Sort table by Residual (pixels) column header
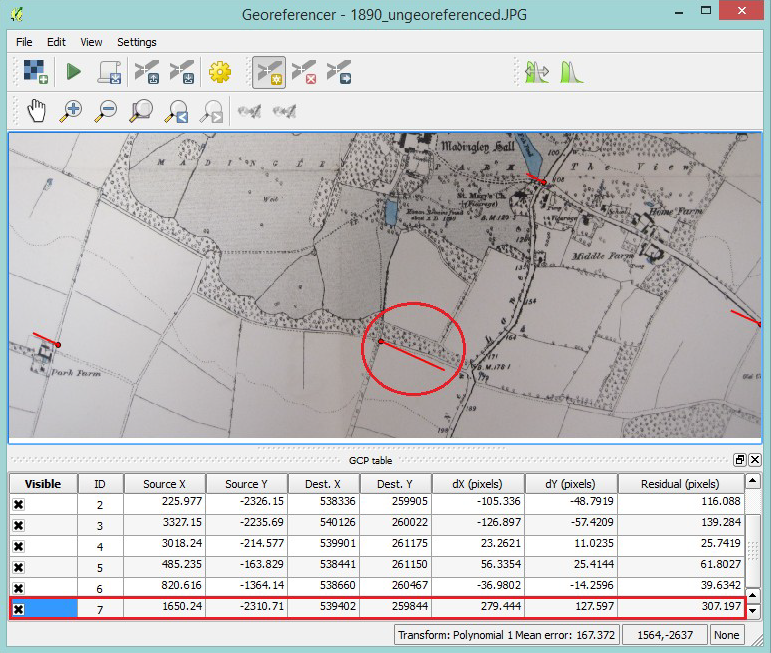Image resolution: width=771 pixels, height=653 pixels. point(679,484)
